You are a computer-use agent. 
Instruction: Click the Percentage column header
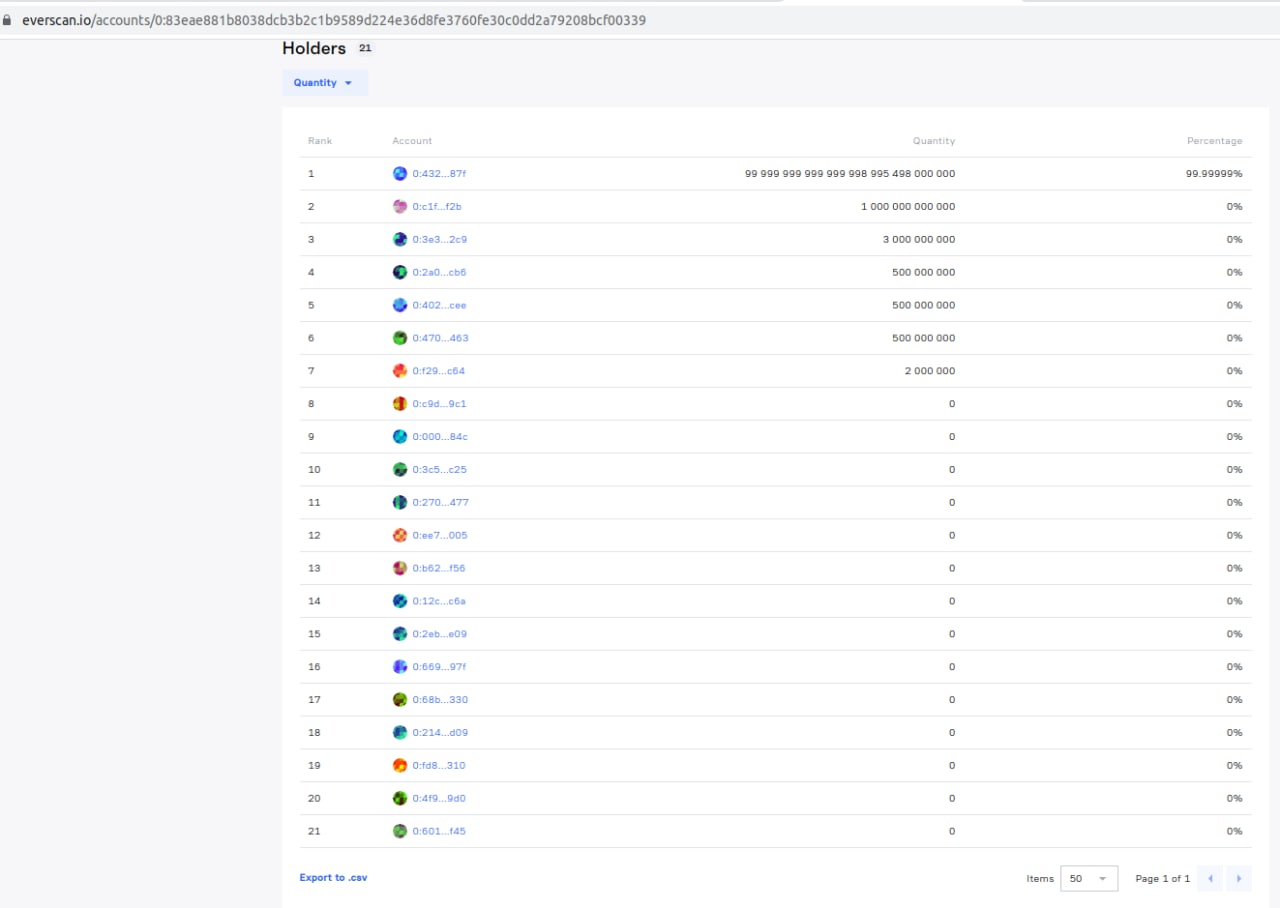[x=1214, y=141]
